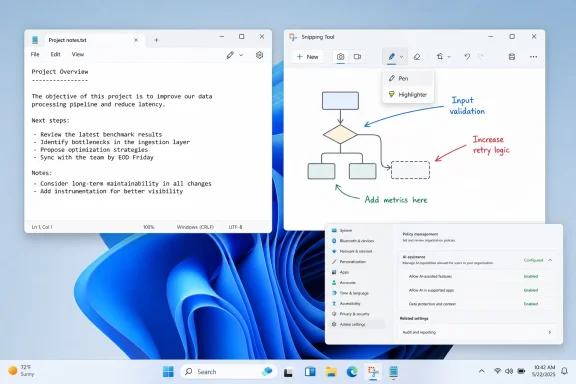Click Snipping Tool icon on taskbar
The width and height of the screenshot is (576, 384).
pyautogui.click(x=373, y=372)
